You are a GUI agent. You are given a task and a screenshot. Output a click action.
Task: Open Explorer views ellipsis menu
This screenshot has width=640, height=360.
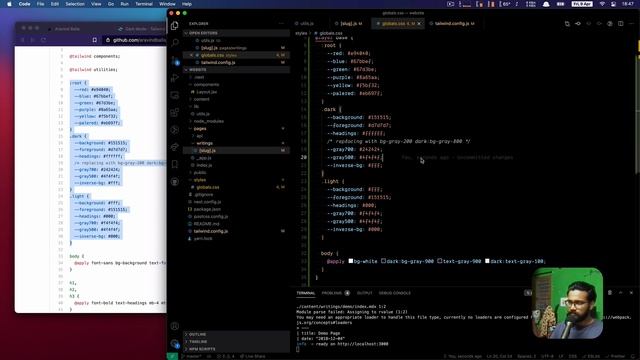[x=281, y=24]
